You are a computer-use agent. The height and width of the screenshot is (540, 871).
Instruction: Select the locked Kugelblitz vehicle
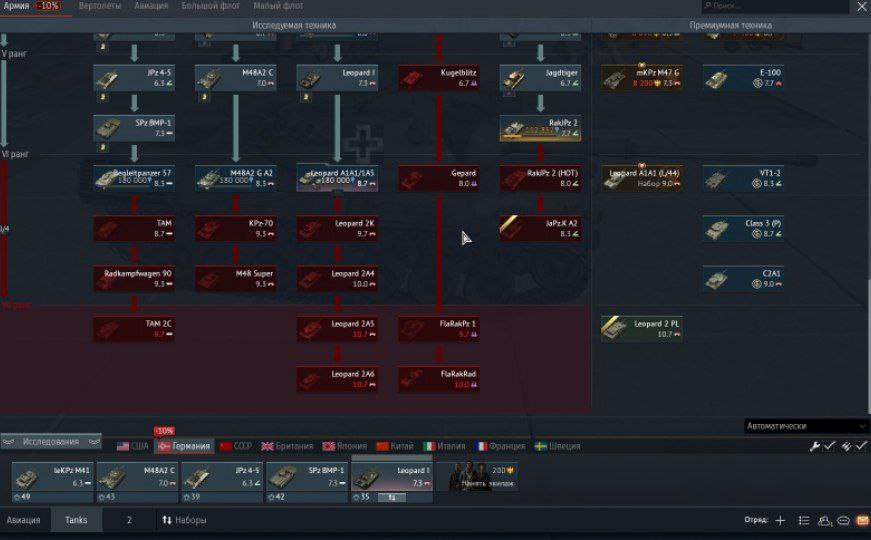(439, 78)
